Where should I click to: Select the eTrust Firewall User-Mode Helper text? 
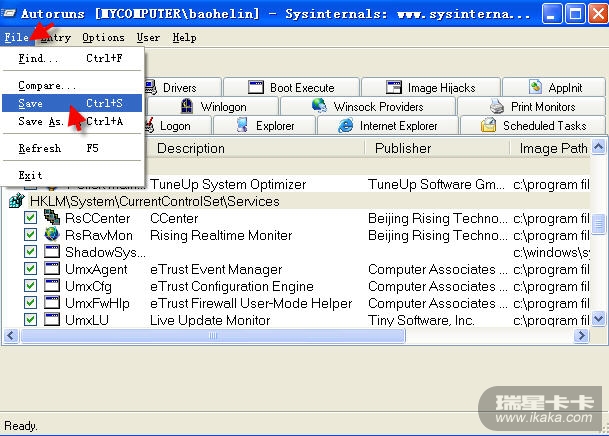251,303
